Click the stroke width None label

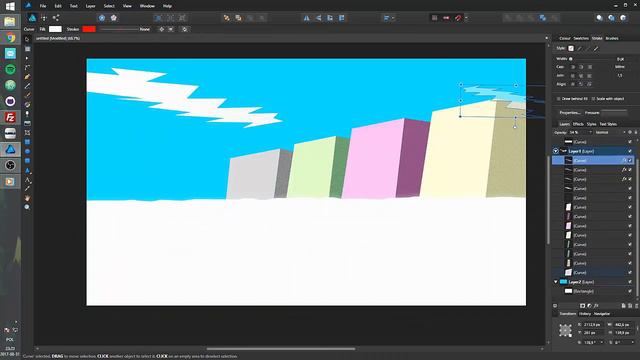tap(145, 29)
